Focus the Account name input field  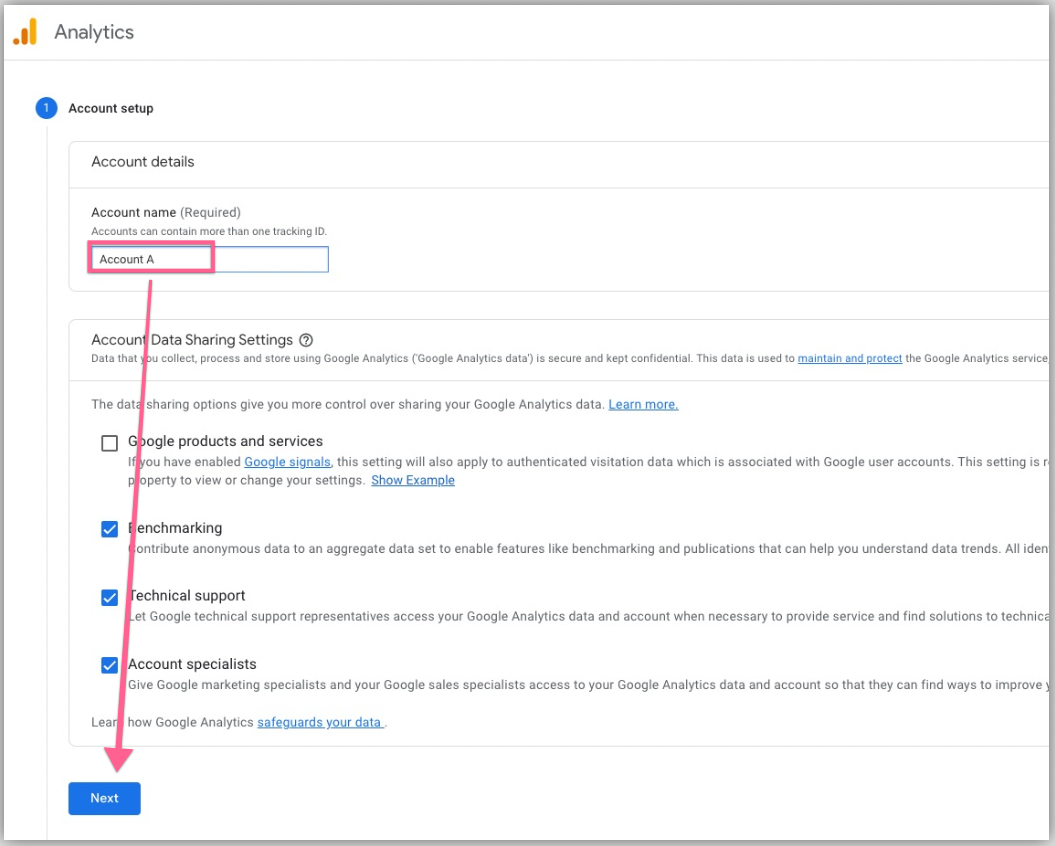click(208, 259)
